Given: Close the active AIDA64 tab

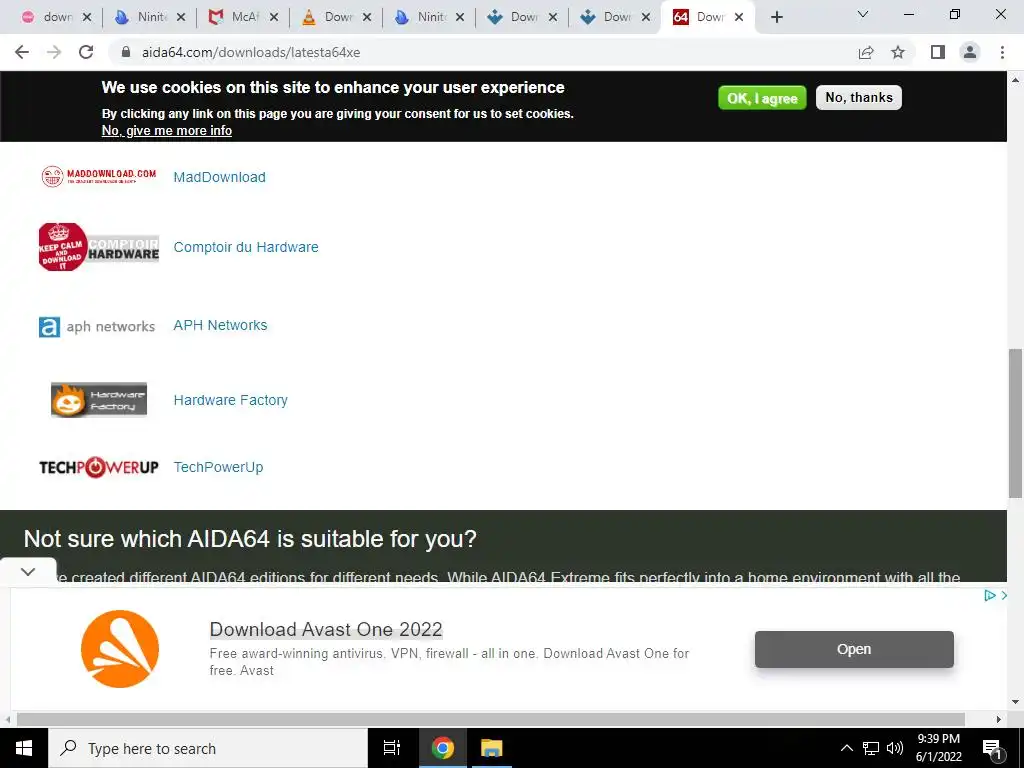Looking at the screenshot, I should [739, 18].
